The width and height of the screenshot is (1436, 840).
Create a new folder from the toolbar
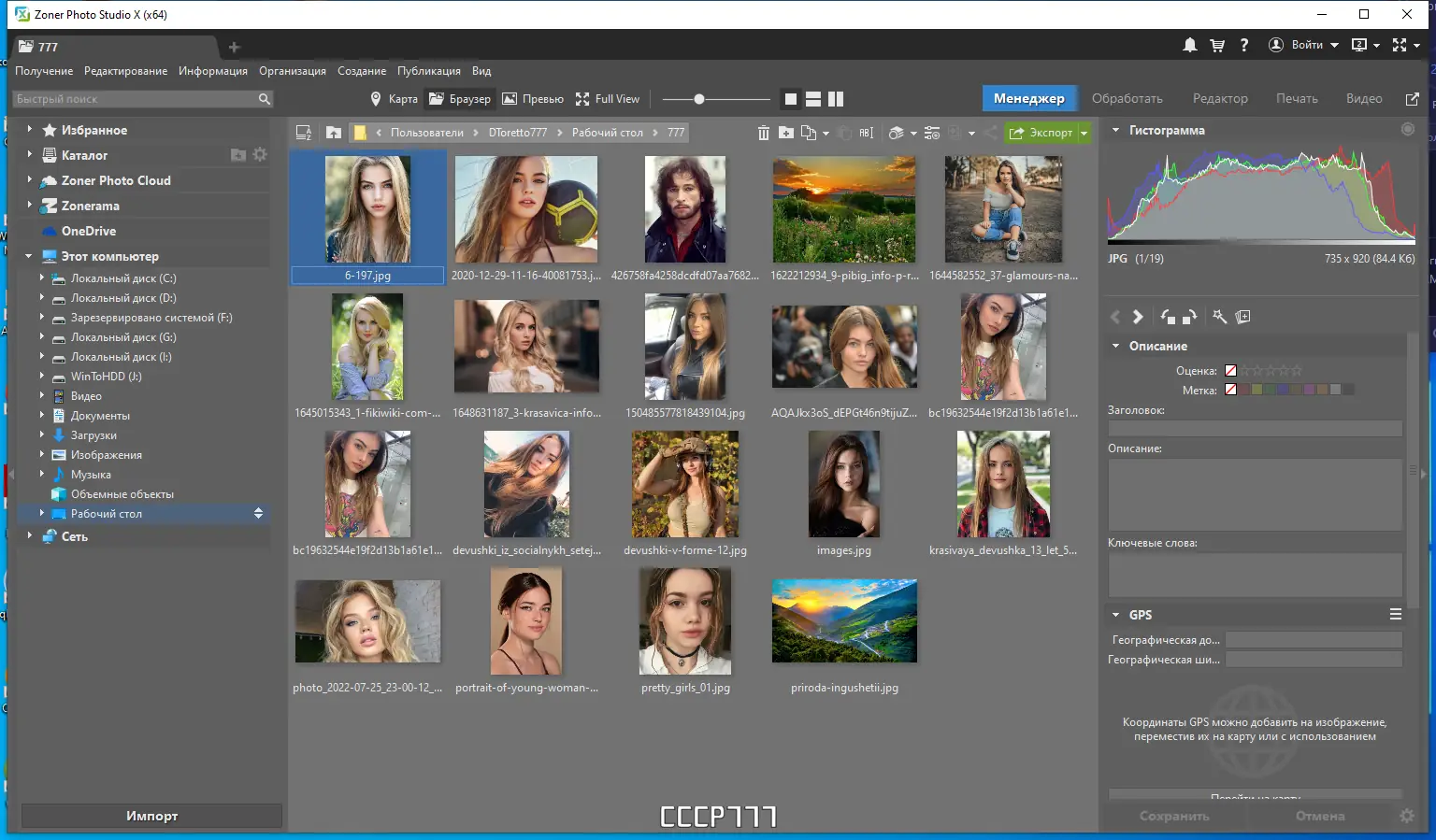(x=788, y=132)
